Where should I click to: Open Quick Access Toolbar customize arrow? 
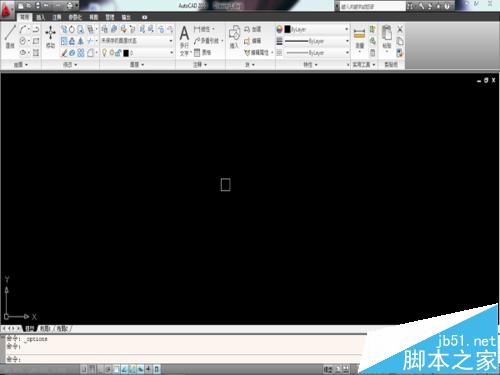(77, 5)
